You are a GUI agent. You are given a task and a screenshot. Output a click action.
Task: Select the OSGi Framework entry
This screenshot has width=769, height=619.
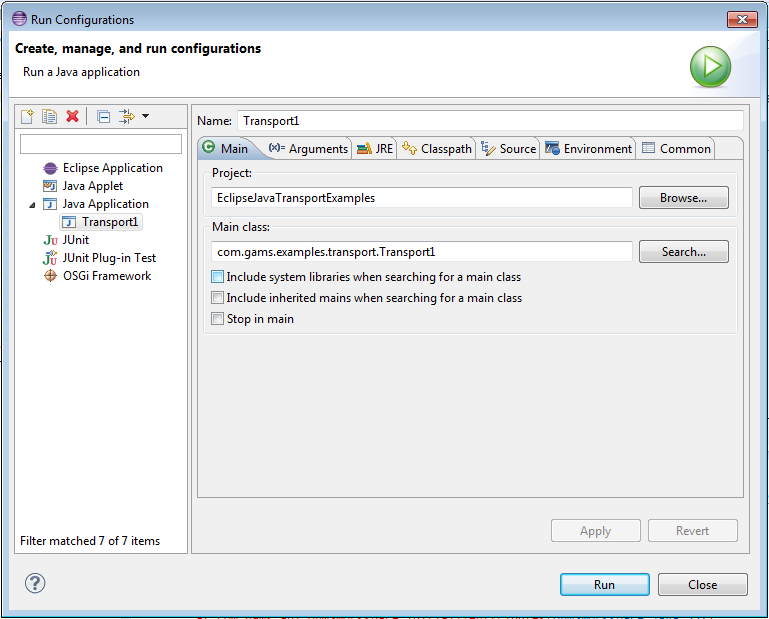[x=106, y=276]
